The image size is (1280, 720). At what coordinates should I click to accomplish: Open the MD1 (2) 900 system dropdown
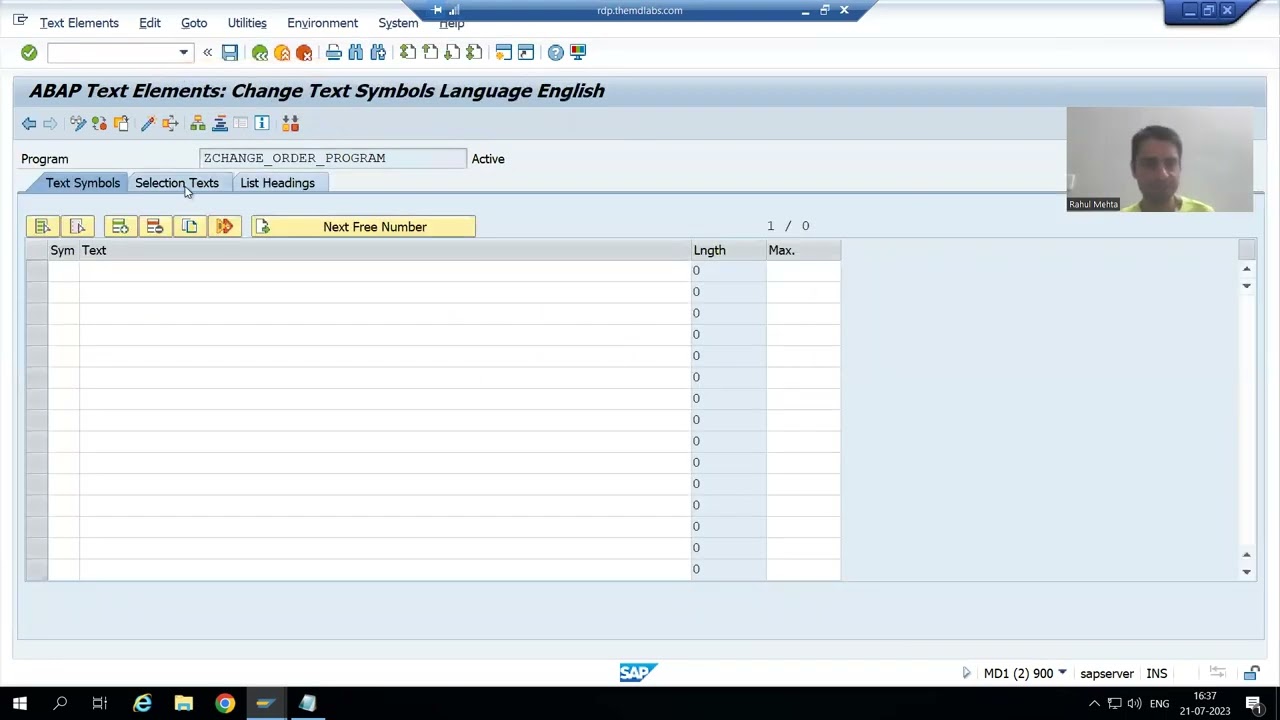(1062, 673)
